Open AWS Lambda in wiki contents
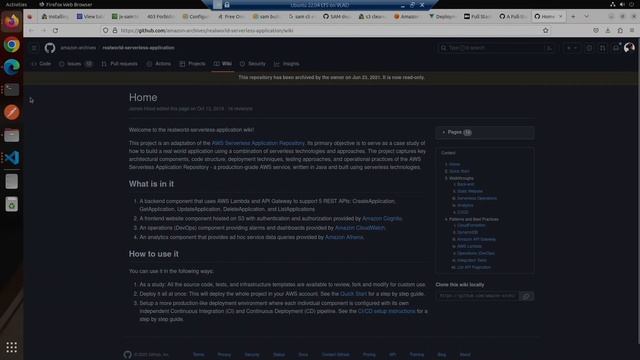 click(x=469, y=246)
